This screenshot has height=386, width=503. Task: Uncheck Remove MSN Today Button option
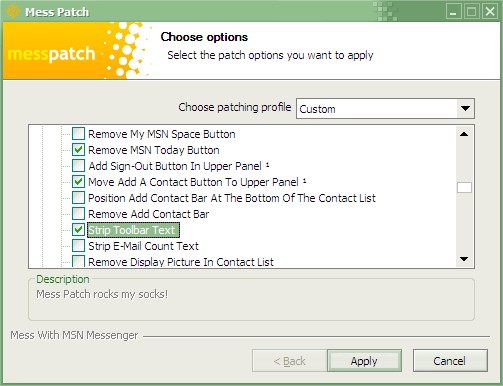click(78, 150)
